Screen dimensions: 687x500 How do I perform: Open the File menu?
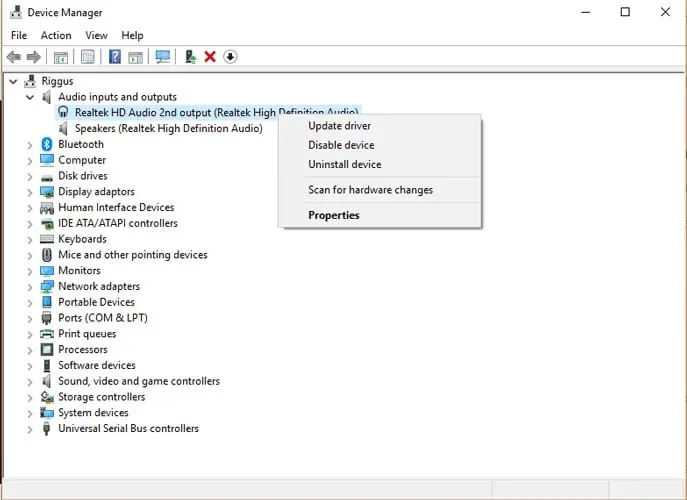coord(19,35)
